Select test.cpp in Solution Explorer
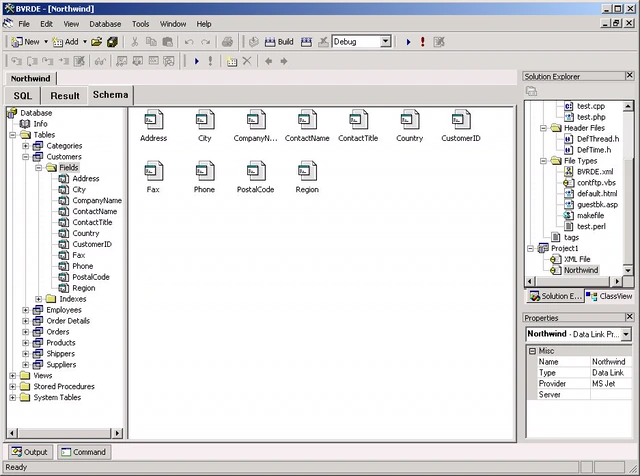 tap(590, 106)
